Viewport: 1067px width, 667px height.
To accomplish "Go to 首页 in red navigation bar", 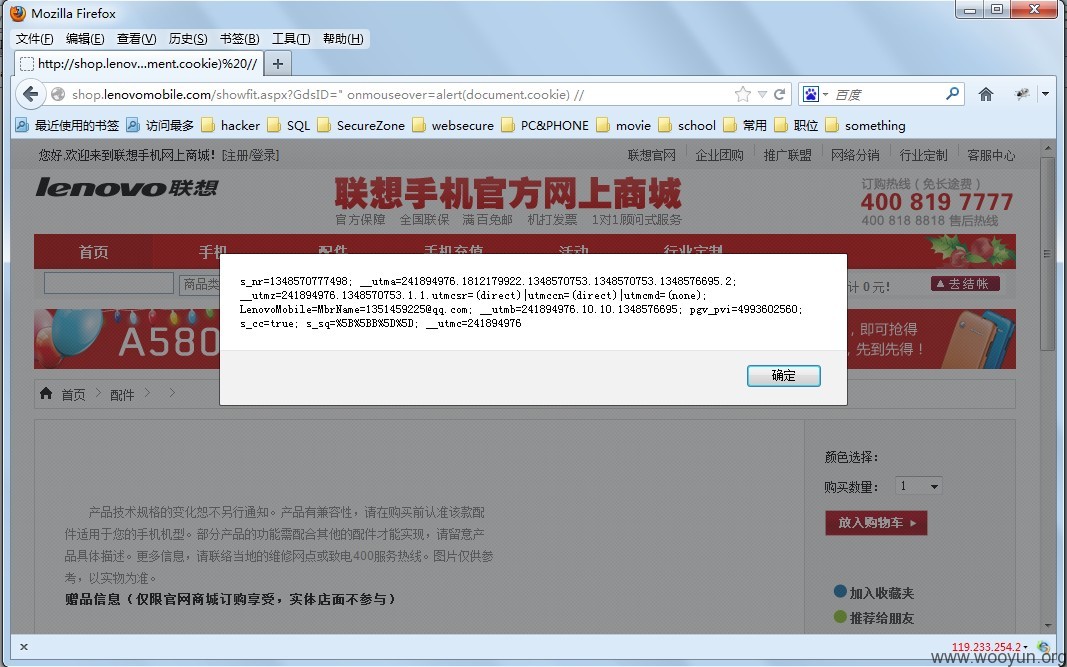I will [93, 252].
